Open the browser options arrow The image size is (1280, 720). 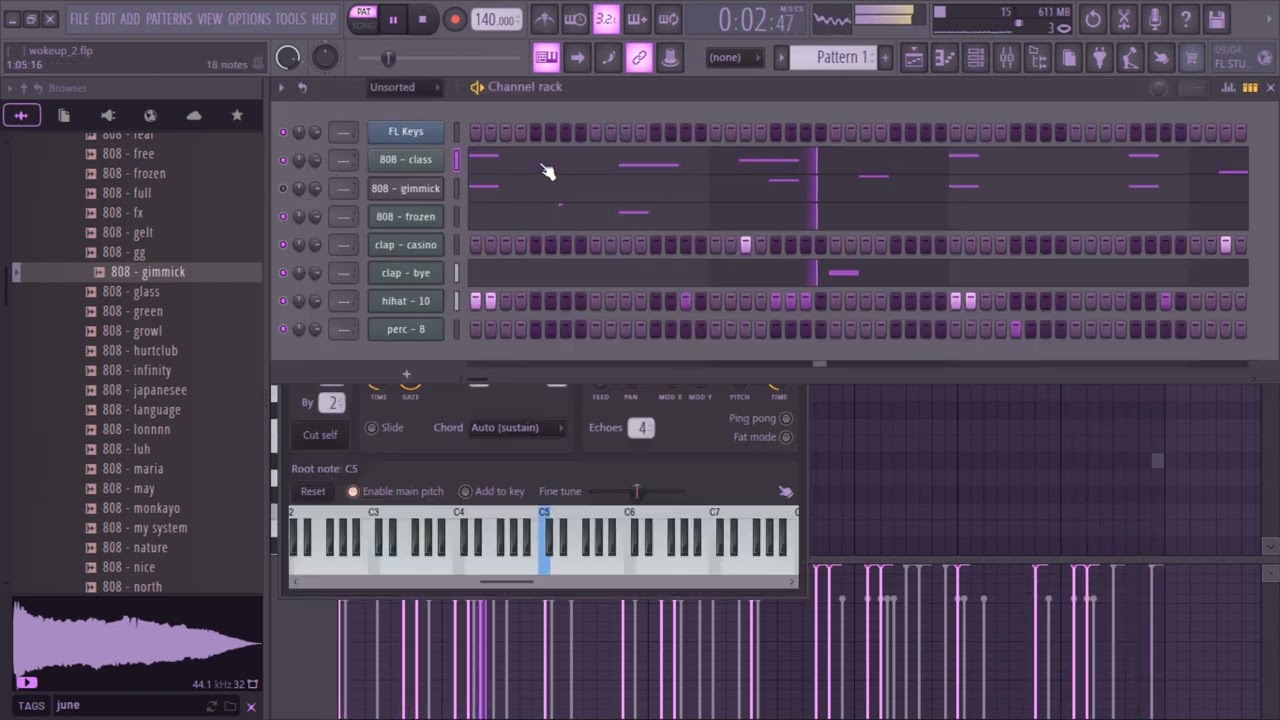[x=10, y=88]
